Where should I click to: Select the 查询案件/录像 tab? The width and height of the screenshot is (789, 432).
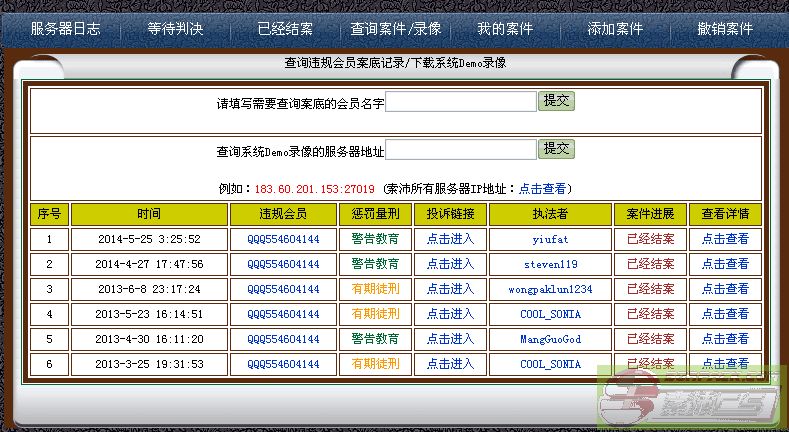(396, 29)
